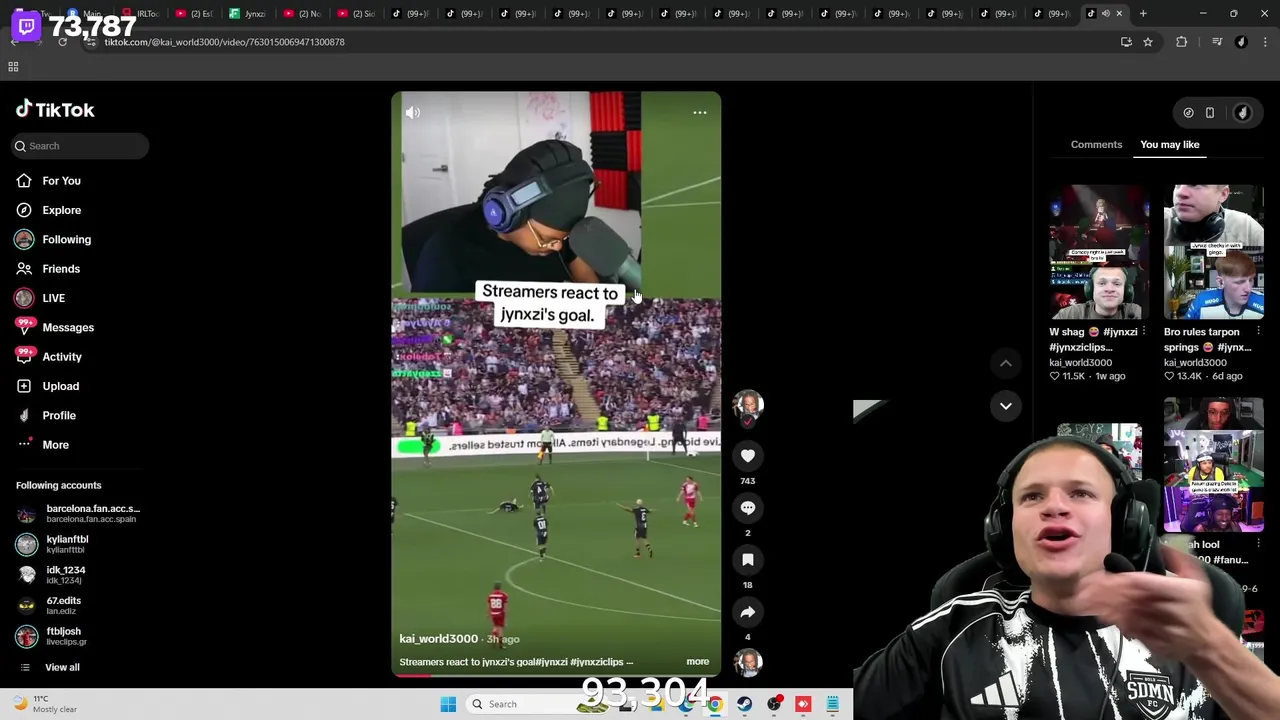Open the Chrome three-dot menu
1280x720 pixels.
(x=1265, y=42)
